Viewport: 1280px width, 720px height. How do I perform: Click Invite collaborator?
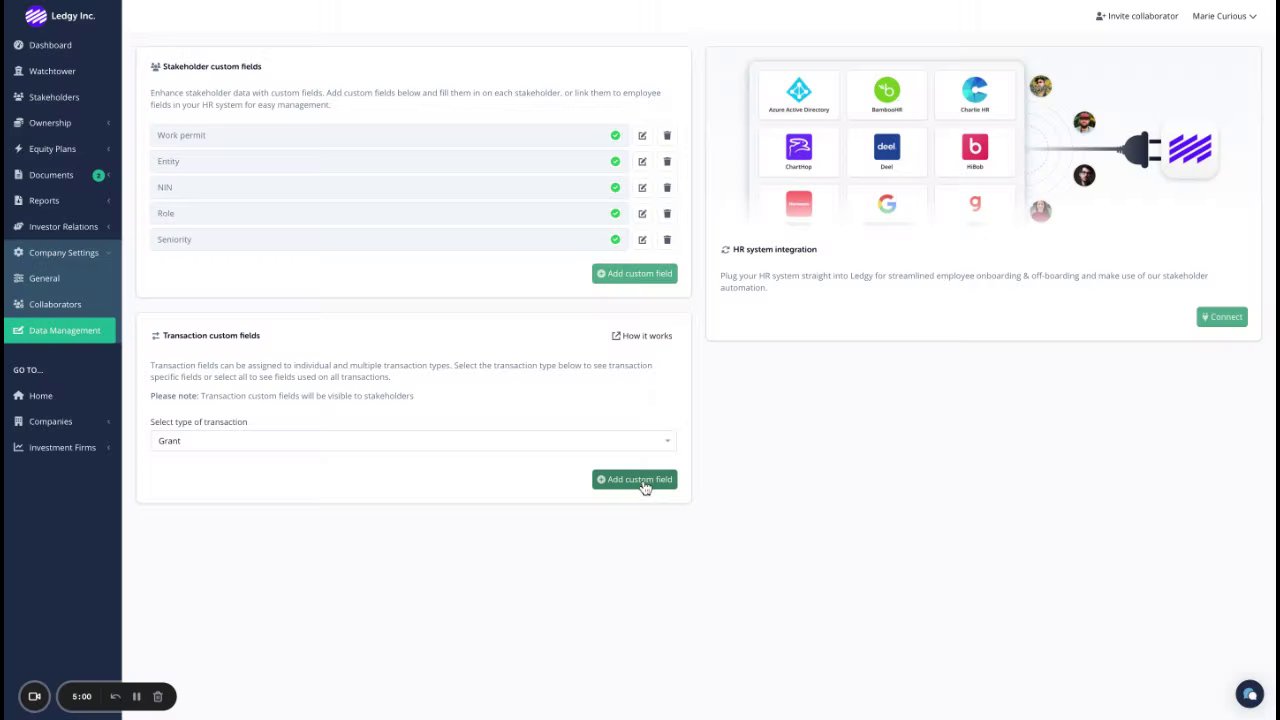1137,16
